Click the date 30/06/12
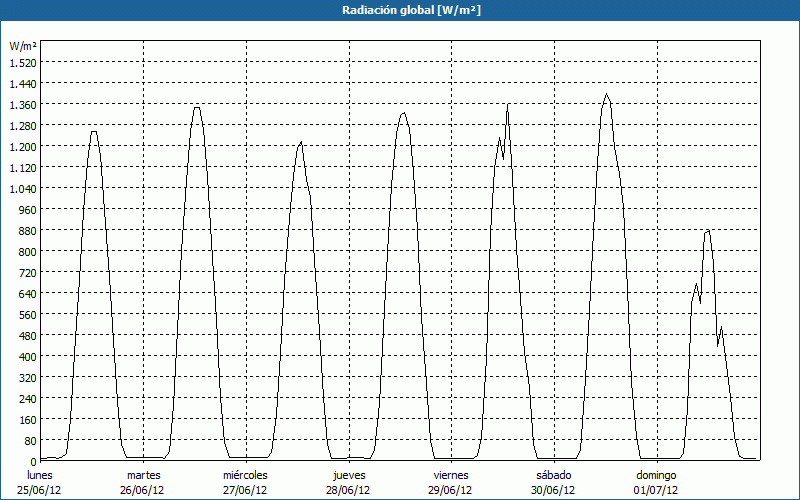 [x=553, y=490]
